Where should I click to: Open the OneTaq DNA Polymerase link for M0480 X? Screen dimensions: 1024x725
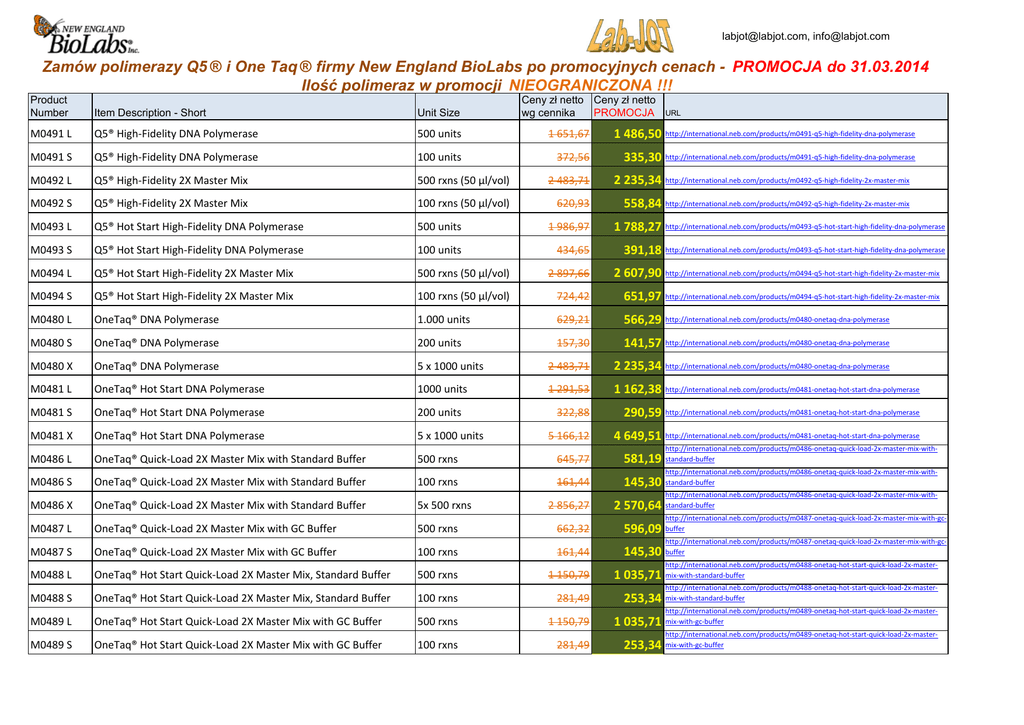(x=776, y=367)
